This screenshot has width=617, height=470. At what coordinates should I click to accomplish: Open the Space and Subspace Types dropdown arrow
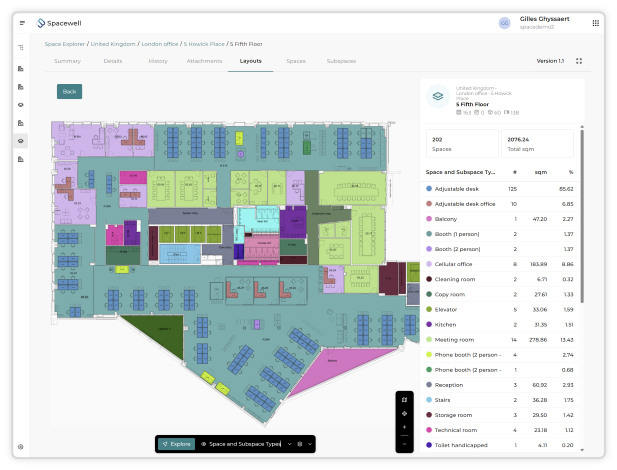[x=289, y=444]
